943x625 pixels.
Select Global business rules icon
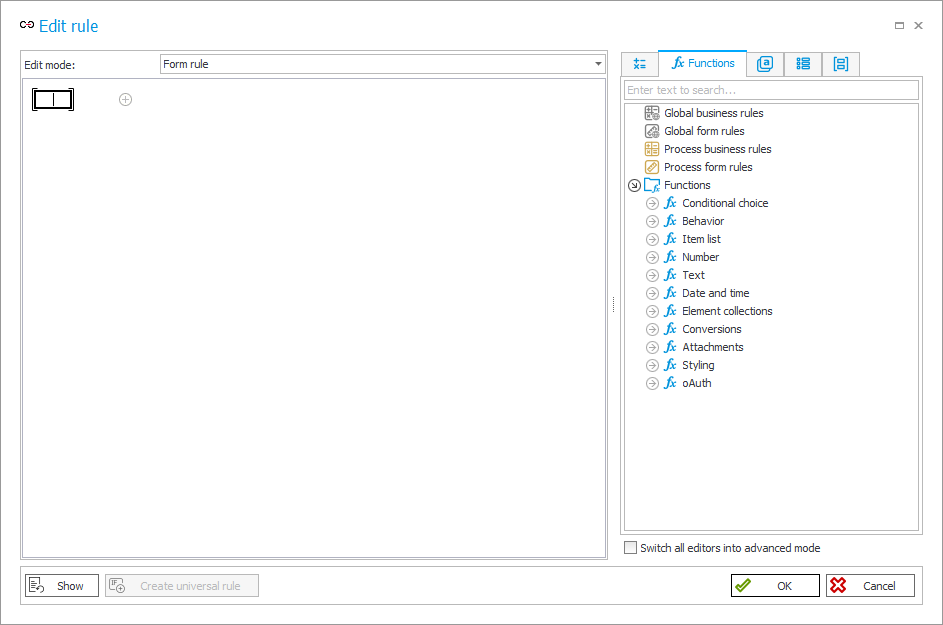(x=652, y=113)
